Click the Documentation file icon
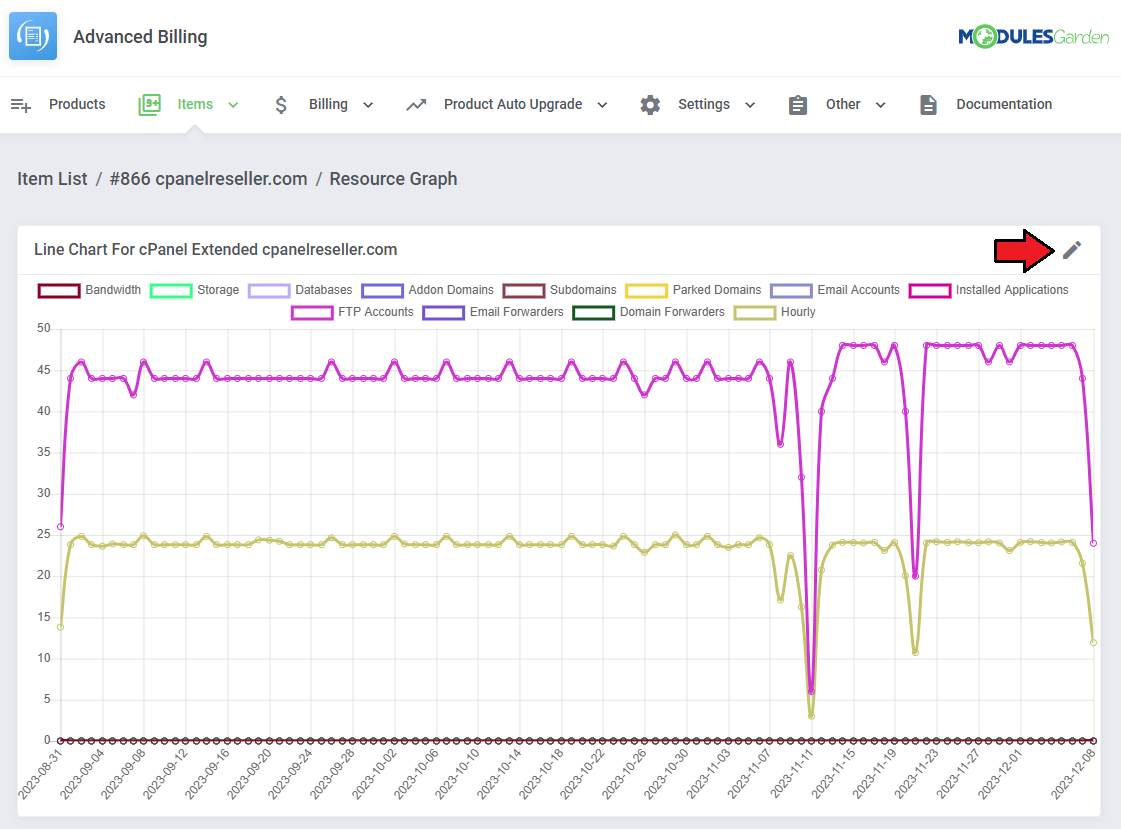Viewport: 1121px width, 829px height. click(928, 105)
